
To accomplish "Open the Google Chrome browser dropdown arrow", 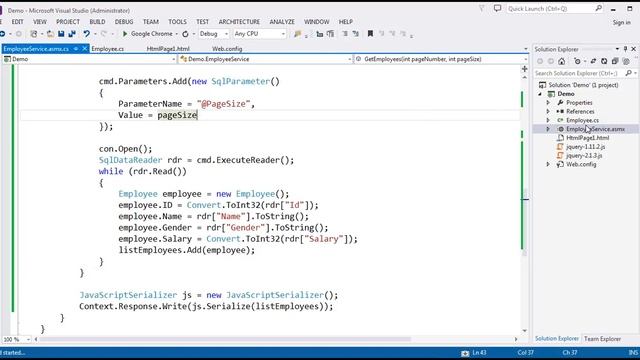I will coord(176,34).
